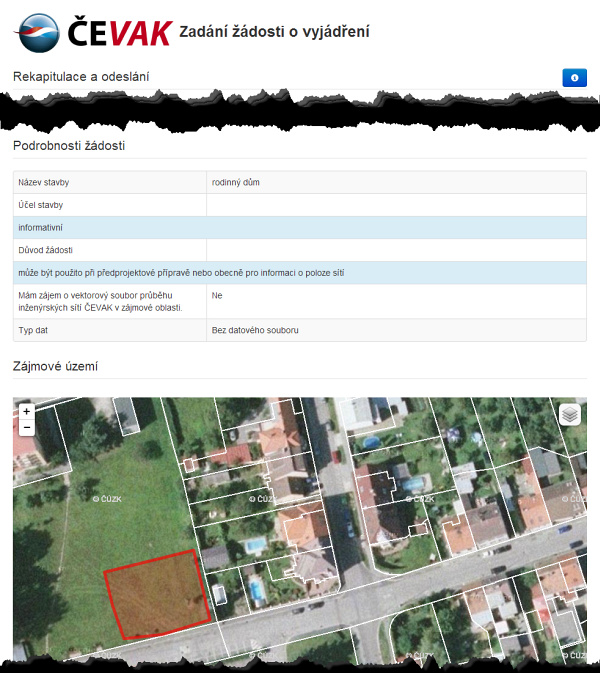Zoom in on the map
Screen dimensions: 600x673
point(27,411)
